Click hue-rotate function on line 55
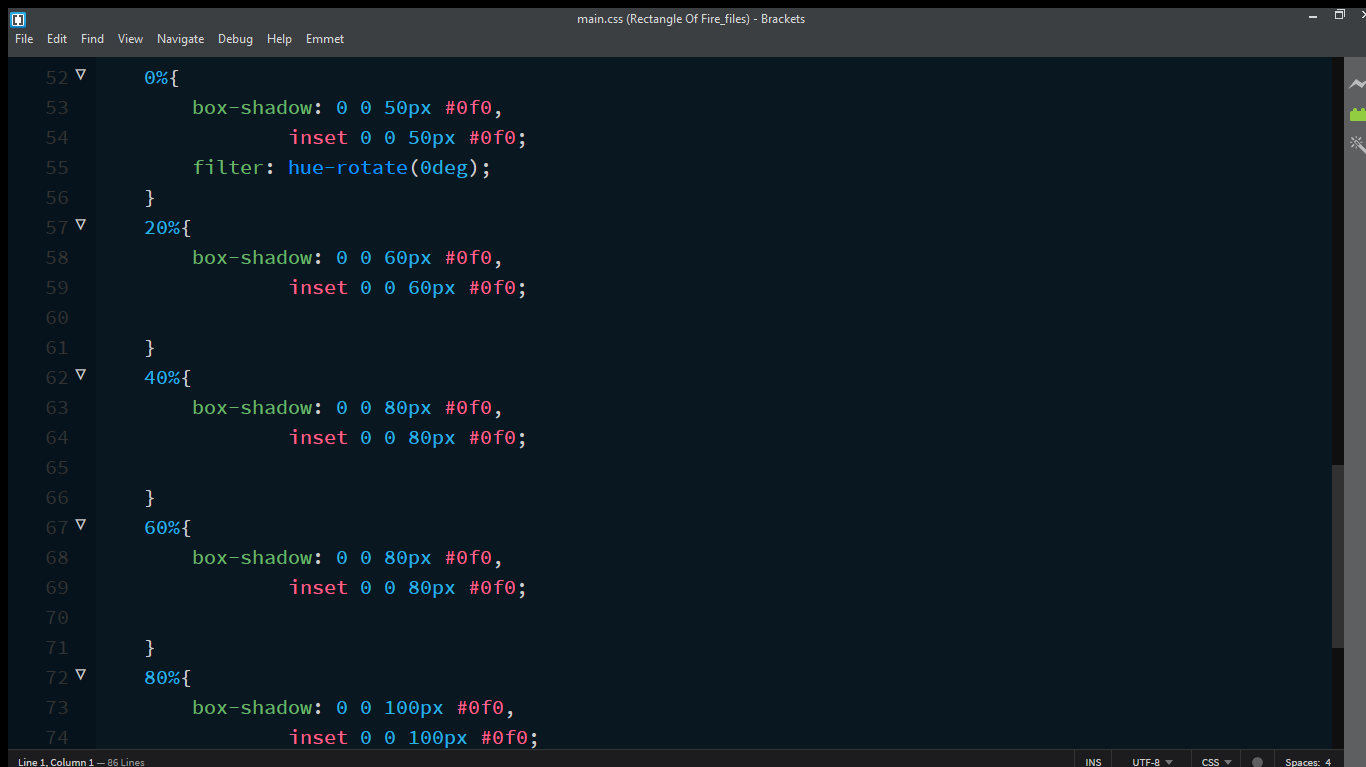The width and height of the screenshot is (1366, 767). tap(348, 167)
